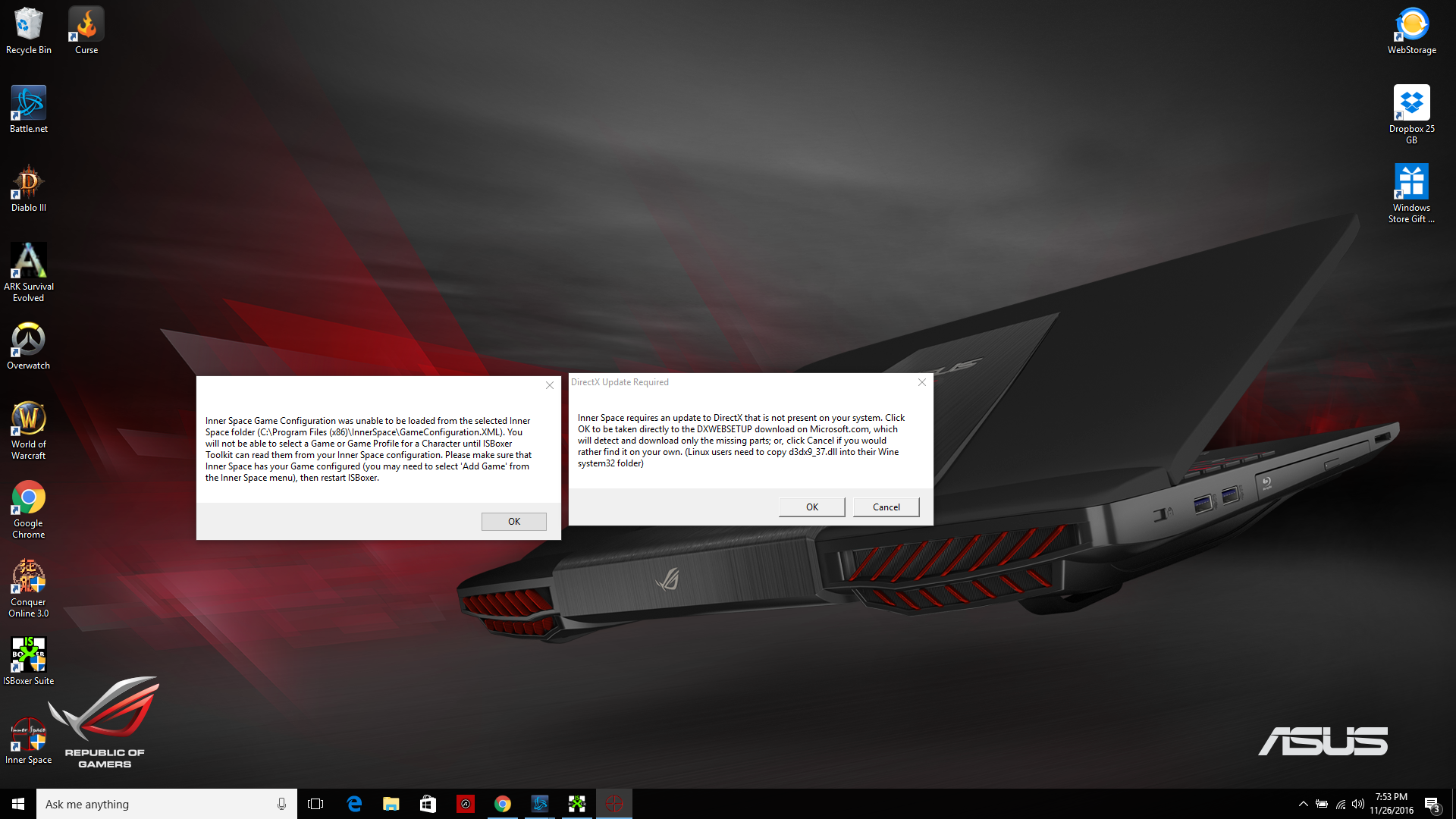
Task: Click the ARK Survival Evolved shortcut
Action: coord(29,272)
